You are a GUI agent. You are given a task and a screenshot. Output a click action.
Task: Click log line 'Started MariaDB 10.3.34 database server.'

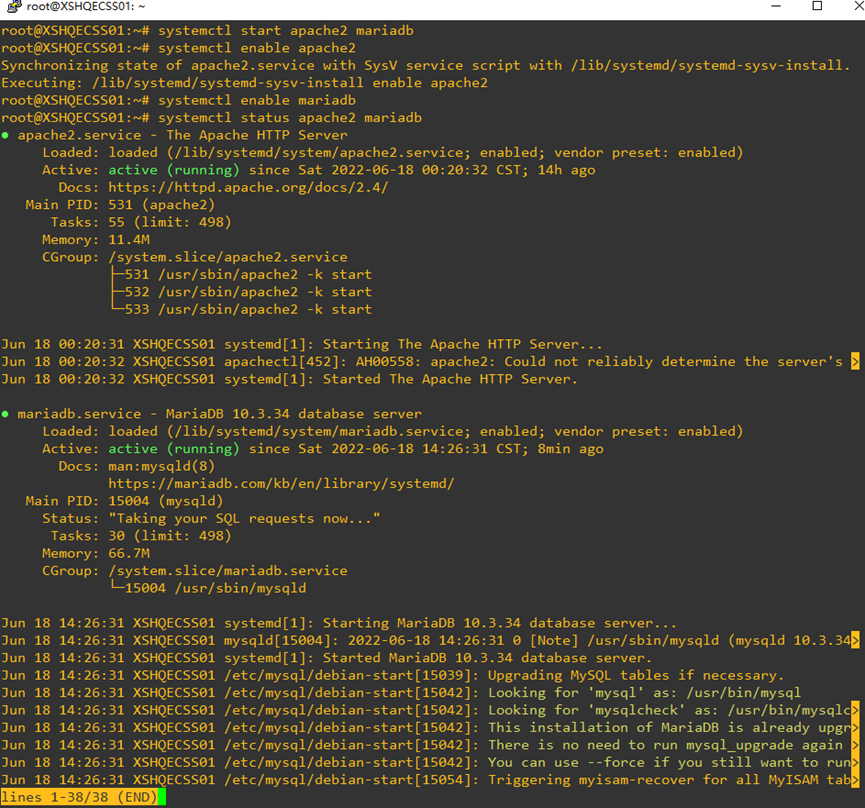(x=327, y=658)
